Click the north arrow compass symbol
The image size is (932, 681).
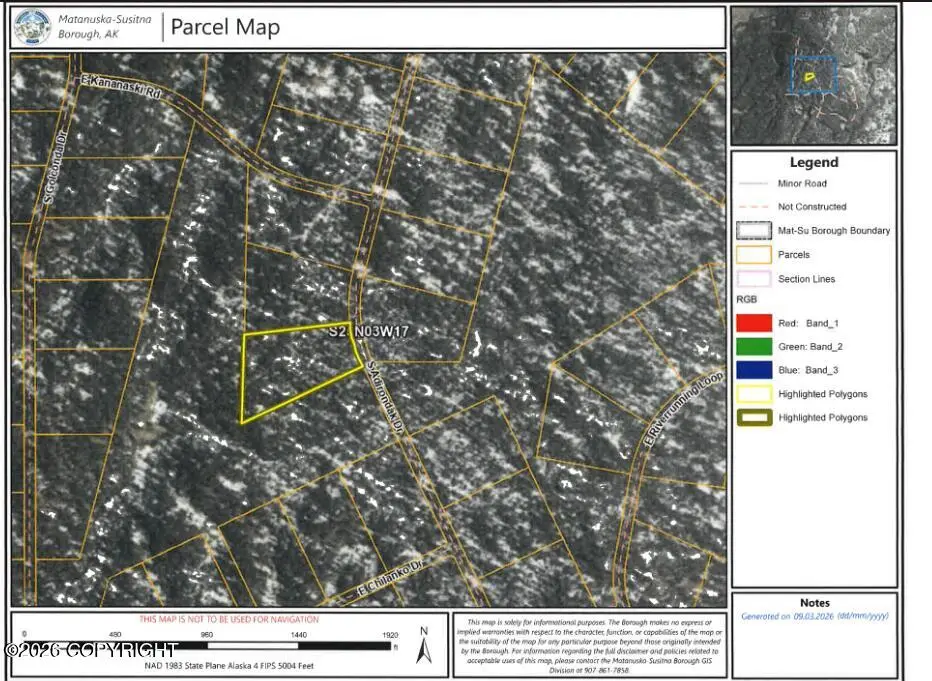tap(424, 646)
